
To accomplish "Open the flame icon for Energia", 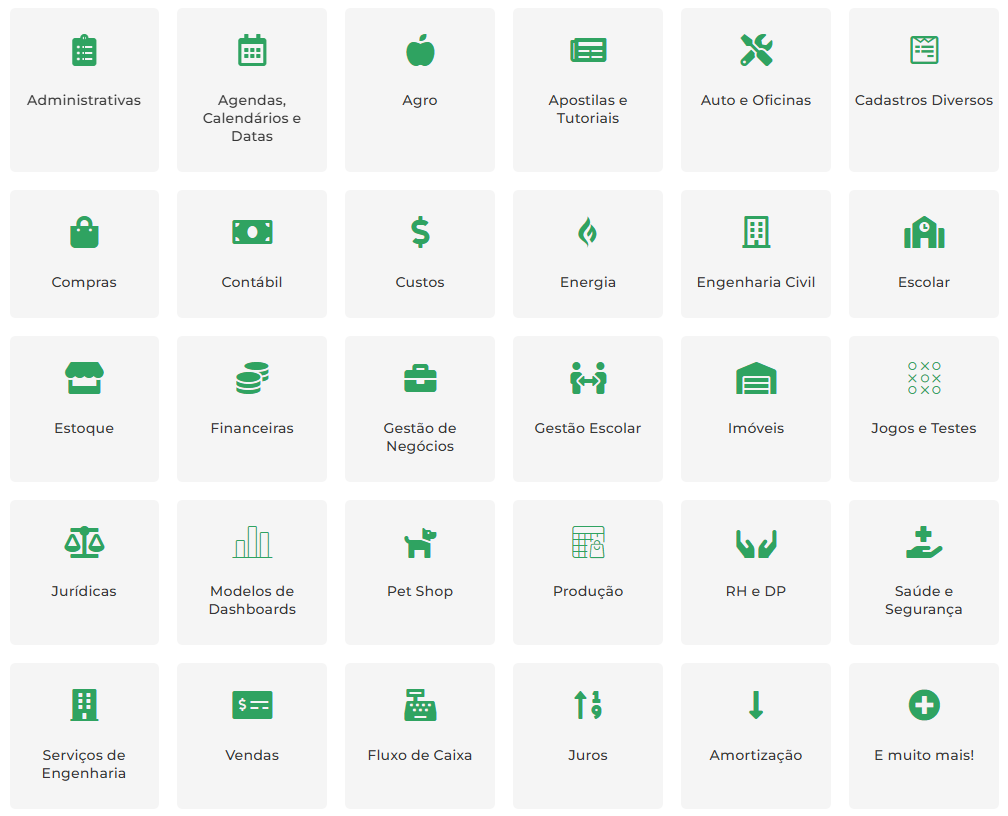I will pyautogui.click(x=588, y=232).
